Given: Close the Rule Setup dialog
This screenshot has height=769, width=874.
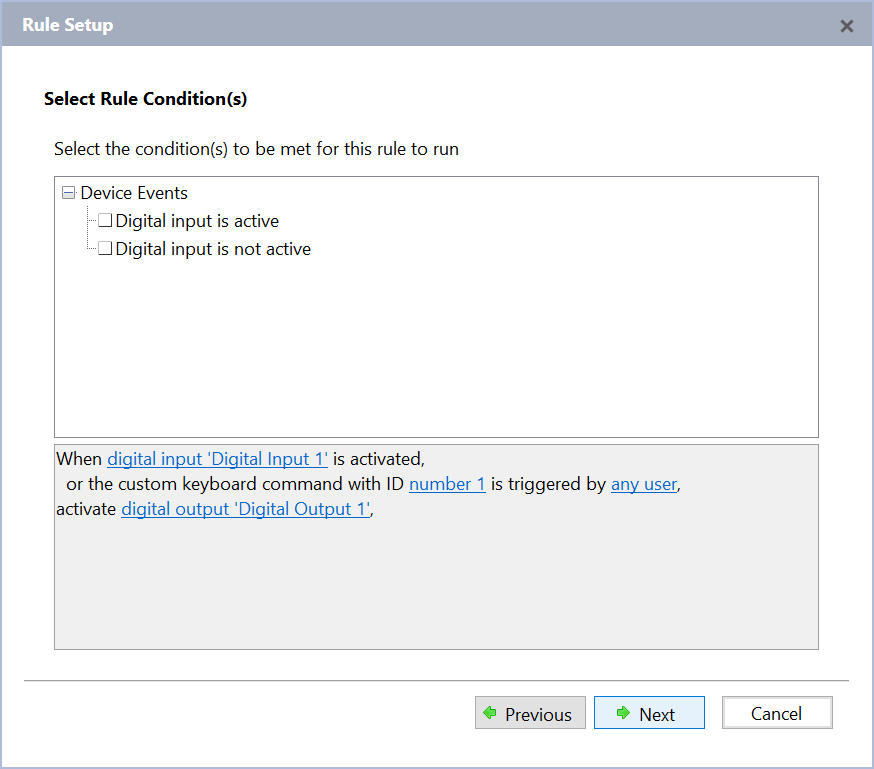Looking at the screenshot, I should (847, 26).
